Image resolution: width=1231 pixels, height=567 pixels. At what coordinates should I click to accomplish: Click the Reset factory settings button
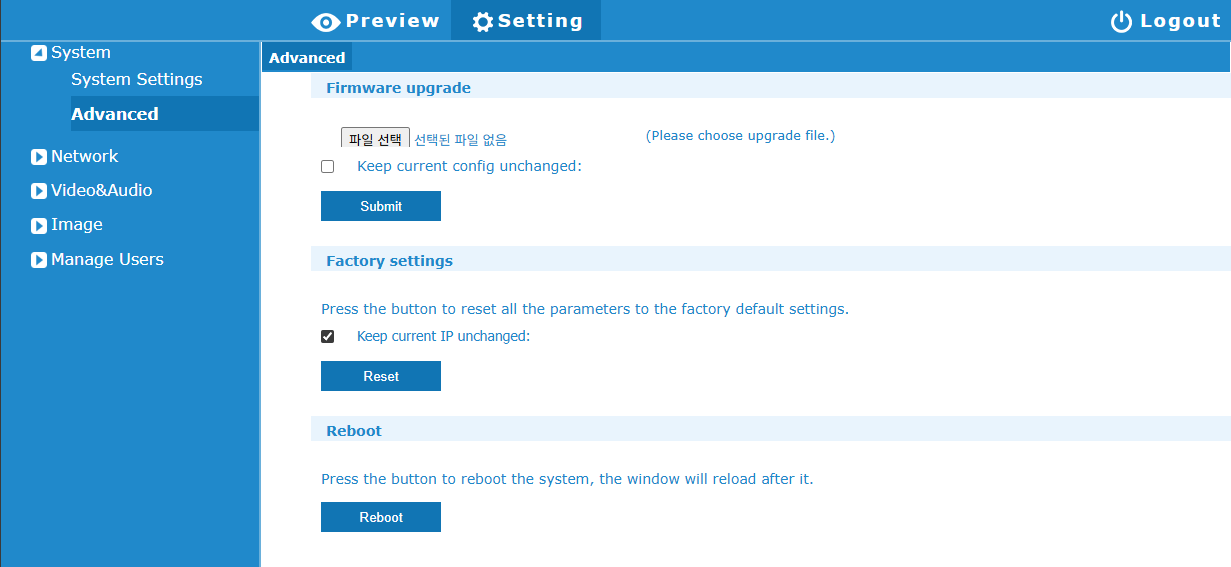click(381, 376)
